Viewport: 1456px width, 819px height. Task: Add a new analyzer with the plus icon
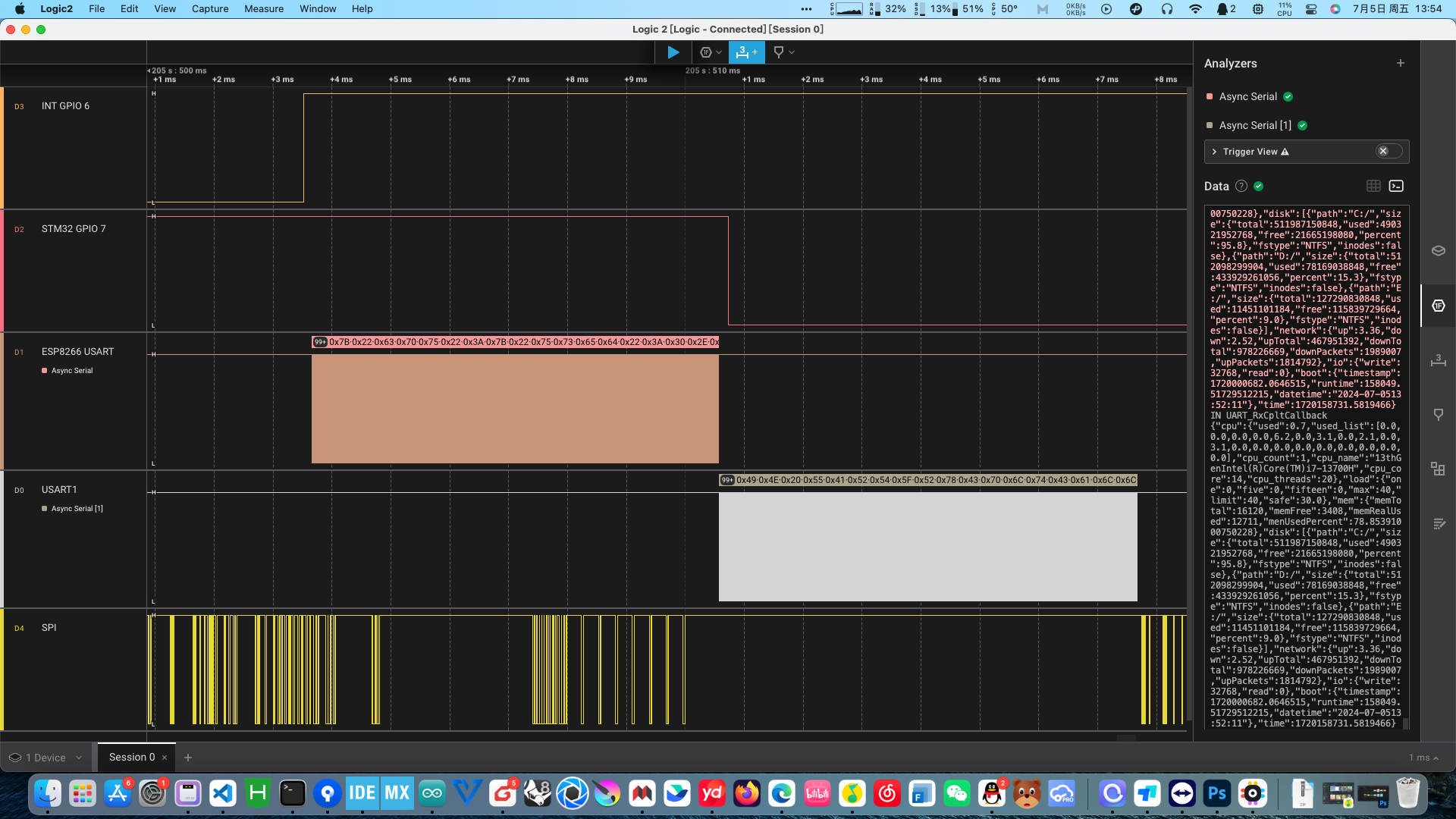1401,64
